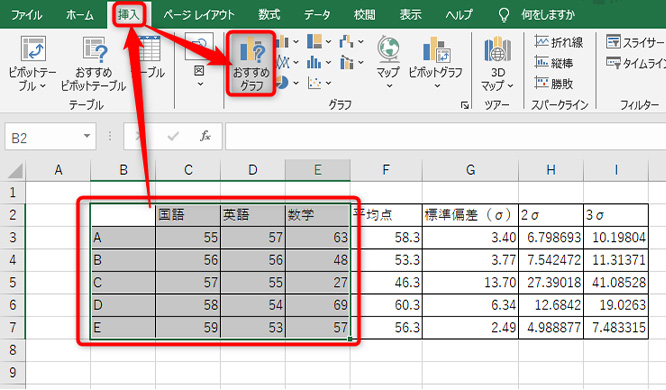Select column I header
The height and width of the screenshot is (390, 666).
(616, 170)
